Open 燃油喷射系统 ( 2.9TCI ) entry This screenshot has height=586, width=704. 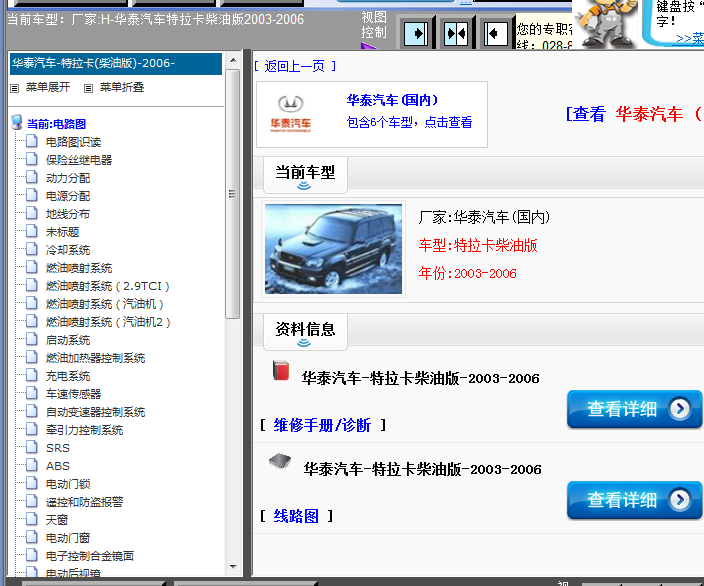(x=108, y=286)
